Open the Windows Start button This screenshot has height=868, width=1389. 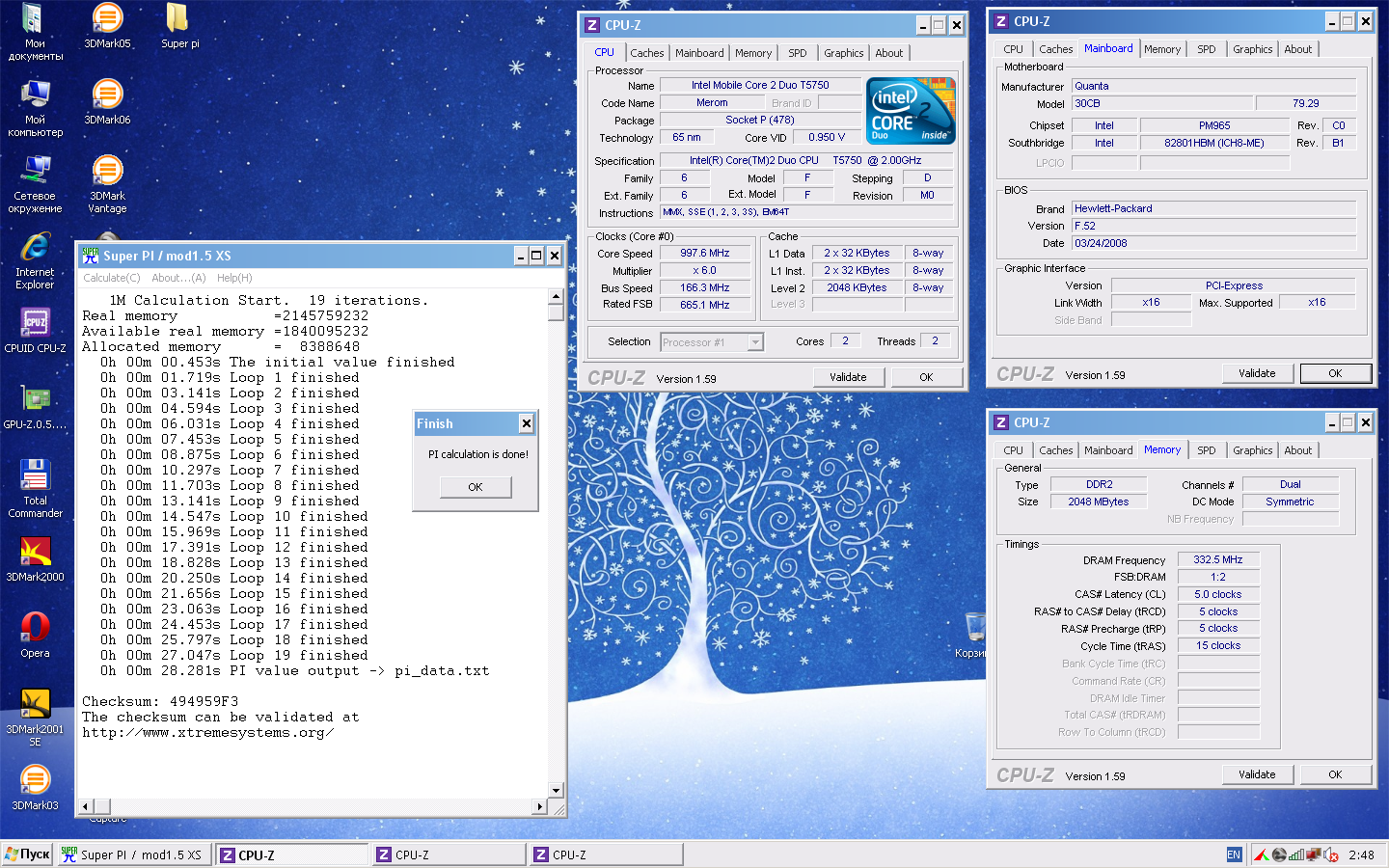click(x=27, y=854)
